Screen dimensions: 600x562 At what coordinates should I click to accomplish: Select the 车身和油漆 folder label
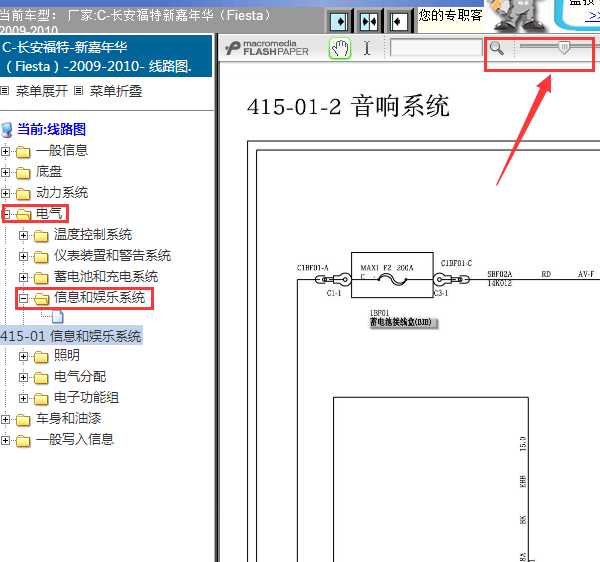pyautogui.click(x=68, y=419)
